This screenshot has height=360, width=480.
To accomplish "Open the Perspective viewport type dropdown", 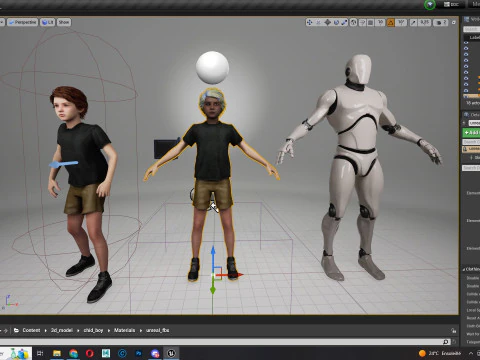I will pyautogui.click(x=22, y=22).
